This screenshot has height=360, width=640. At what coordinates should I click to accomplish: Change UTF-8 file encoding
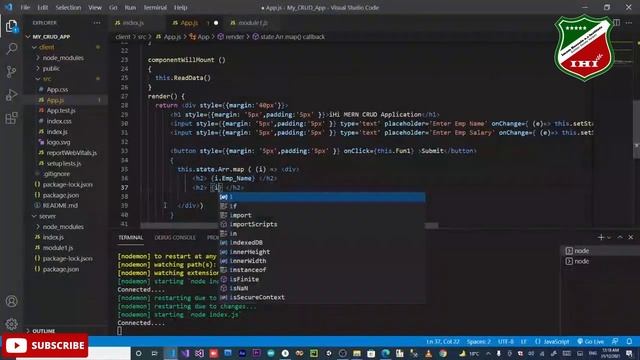click(506, 342)
